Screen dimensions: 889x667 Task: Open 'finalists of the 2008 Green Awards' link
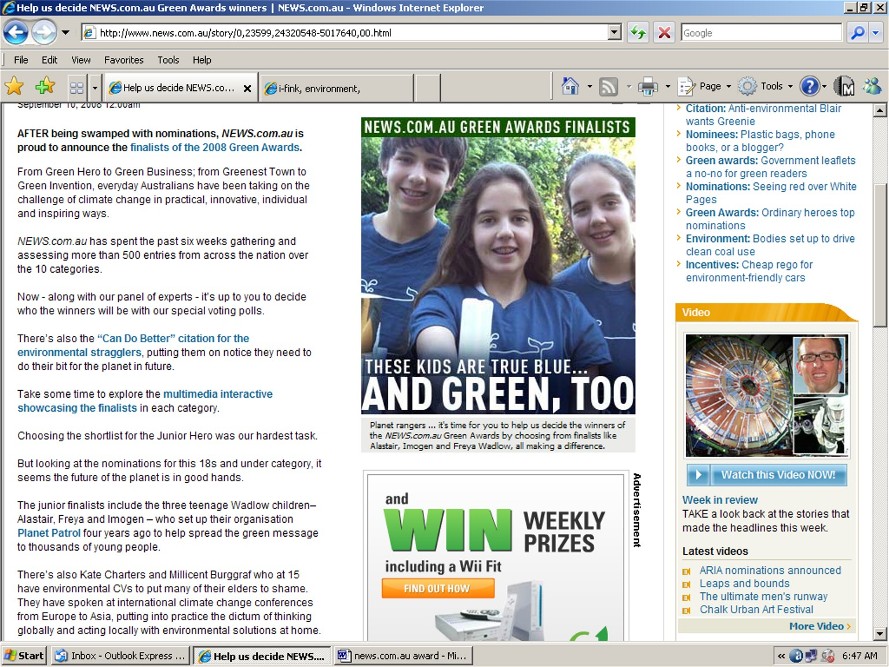click(x=214, y=147)
